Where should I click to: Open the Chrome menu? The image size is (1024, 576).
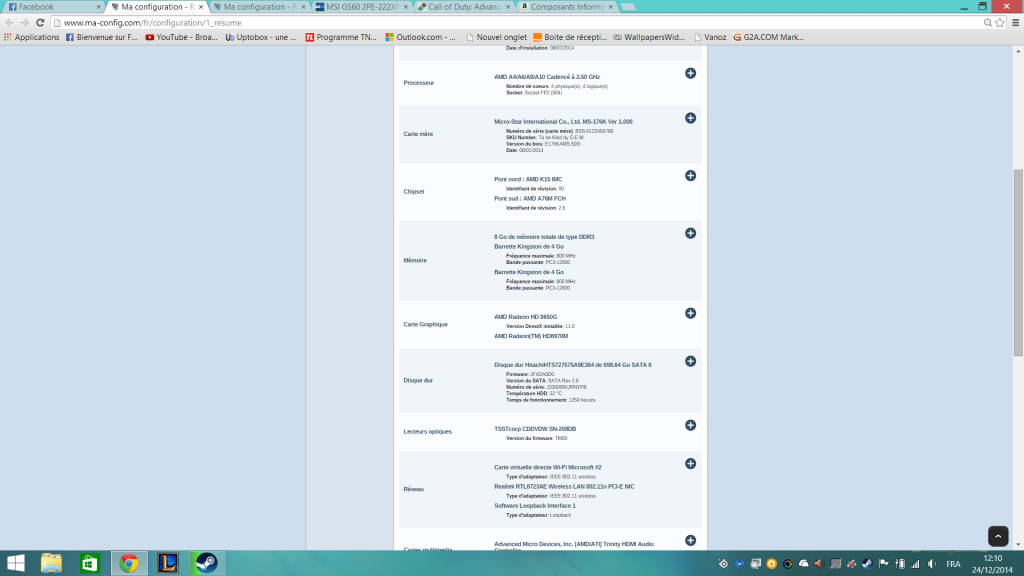(x=1016, y=22)
